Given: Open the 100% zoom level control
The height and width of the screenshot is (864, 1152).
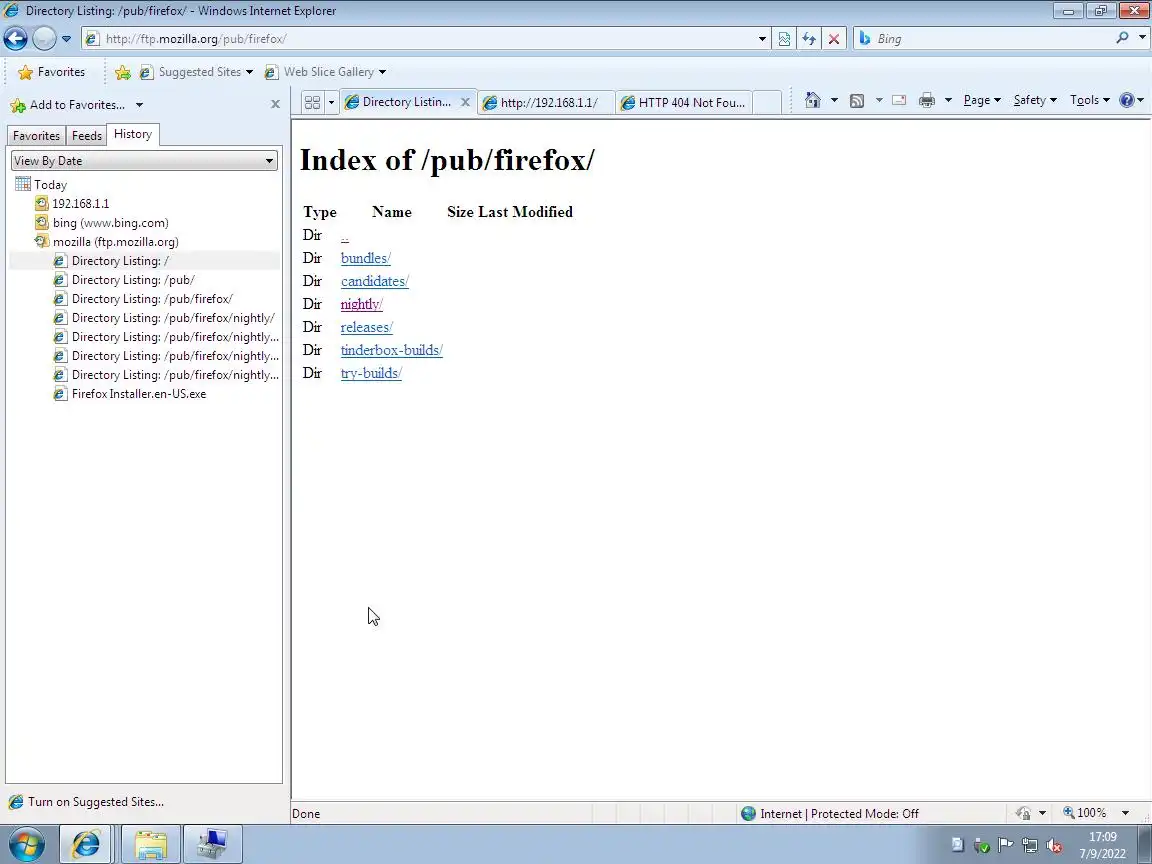Looking at the screenshot, I should (x=1095, y=813).
